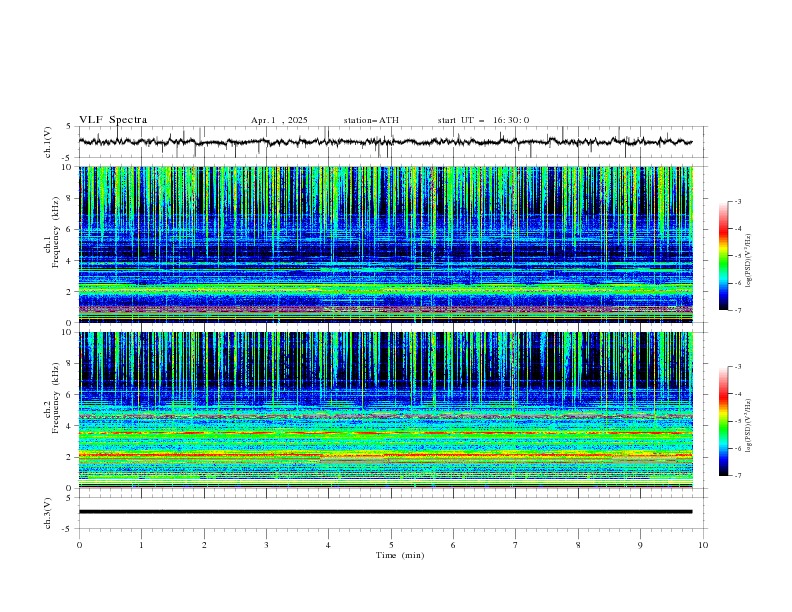Screen dimensions: 792x612
Task: Click the "8" kHz tick of ch.2 spectrogram
Action: coord(70,364)
